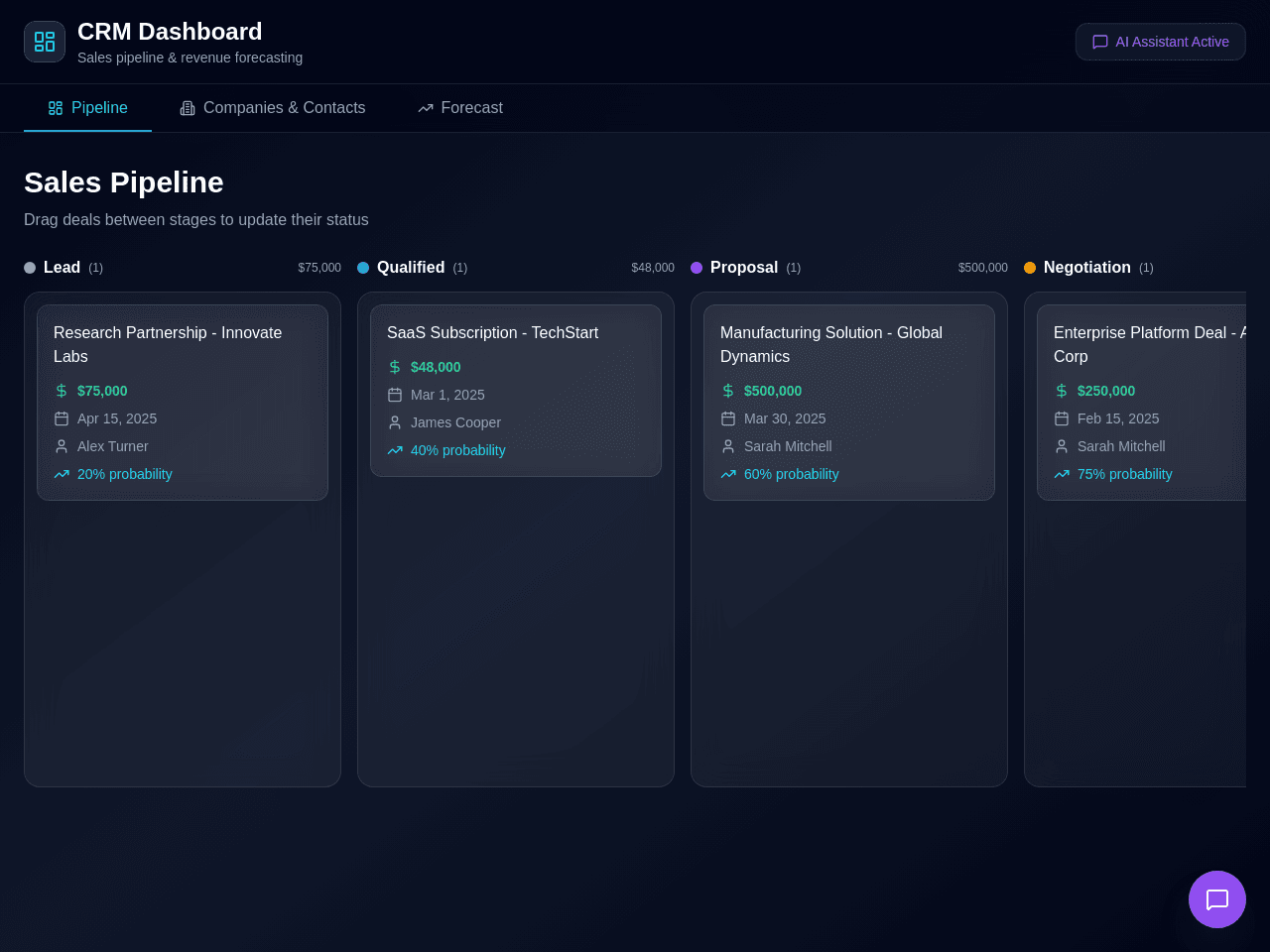
Task: Click the 40% probability label
Action: click(x=458, y=450)
